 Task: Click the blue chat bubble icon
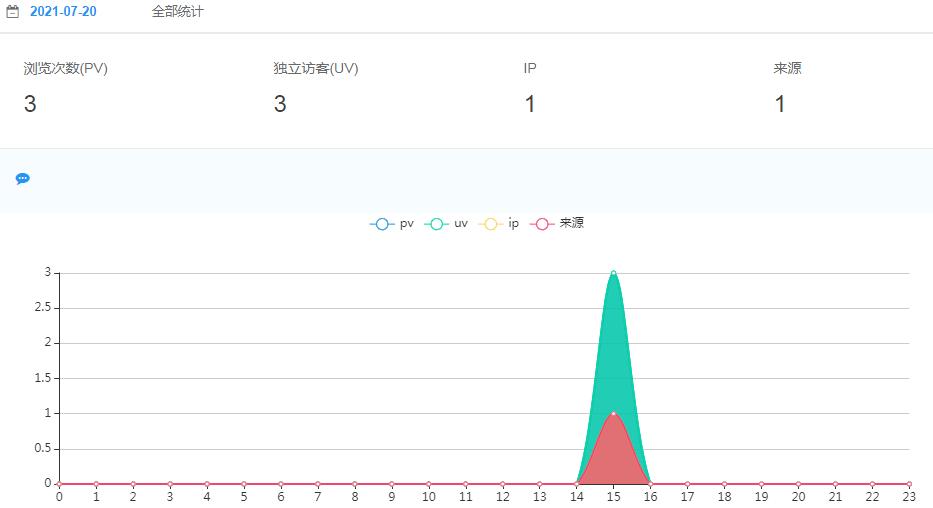(x=23, y=178)
